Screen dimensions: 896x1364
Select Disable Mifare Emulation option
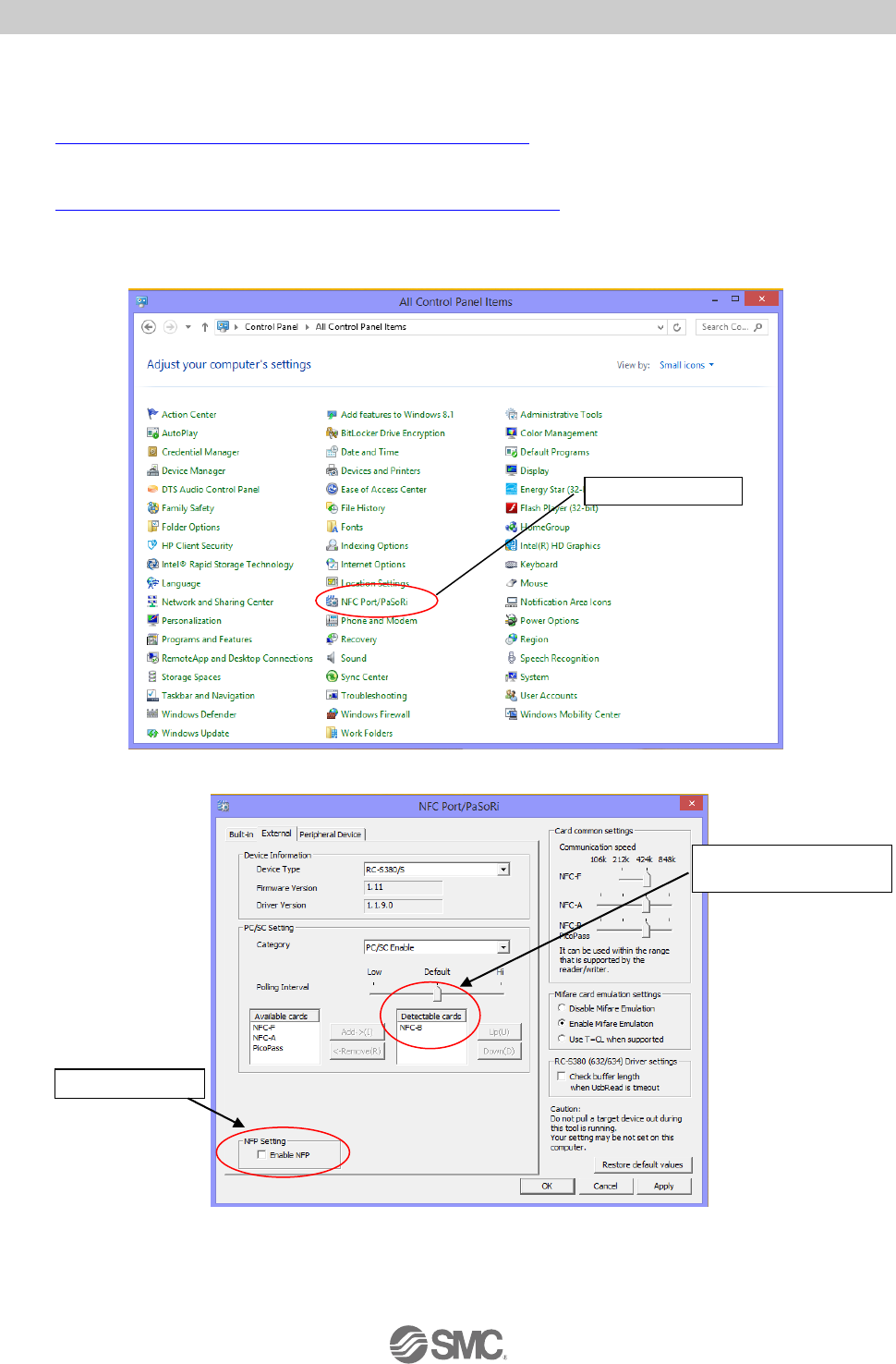(x=561, y=1008)
